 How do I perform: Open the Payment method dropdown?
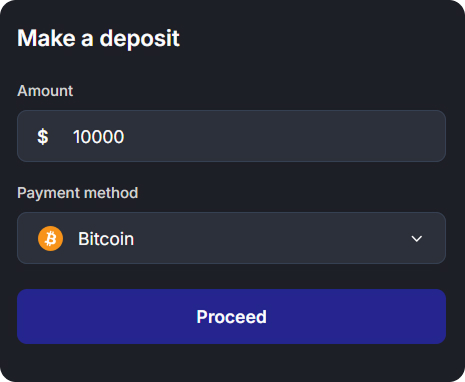tap(231, 238)
